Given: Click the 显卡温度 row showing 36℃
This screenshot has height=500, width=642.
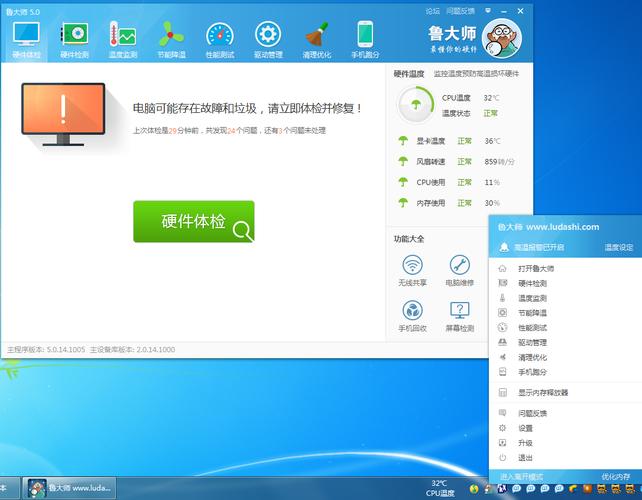Looking at the screenshot, I should coord(449,141).
